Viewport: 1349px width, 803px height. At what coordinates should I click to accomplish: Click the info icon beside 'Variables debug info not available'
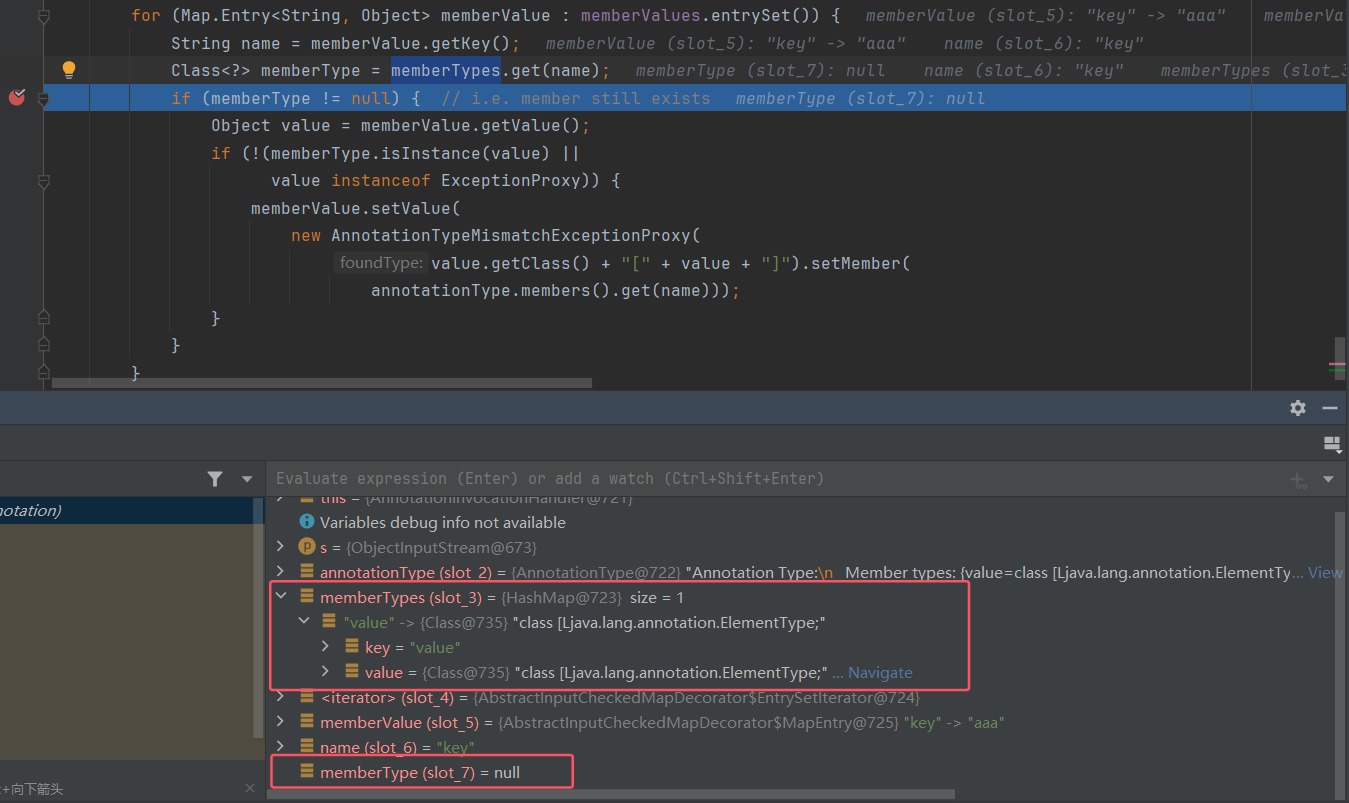pos(307,522)
